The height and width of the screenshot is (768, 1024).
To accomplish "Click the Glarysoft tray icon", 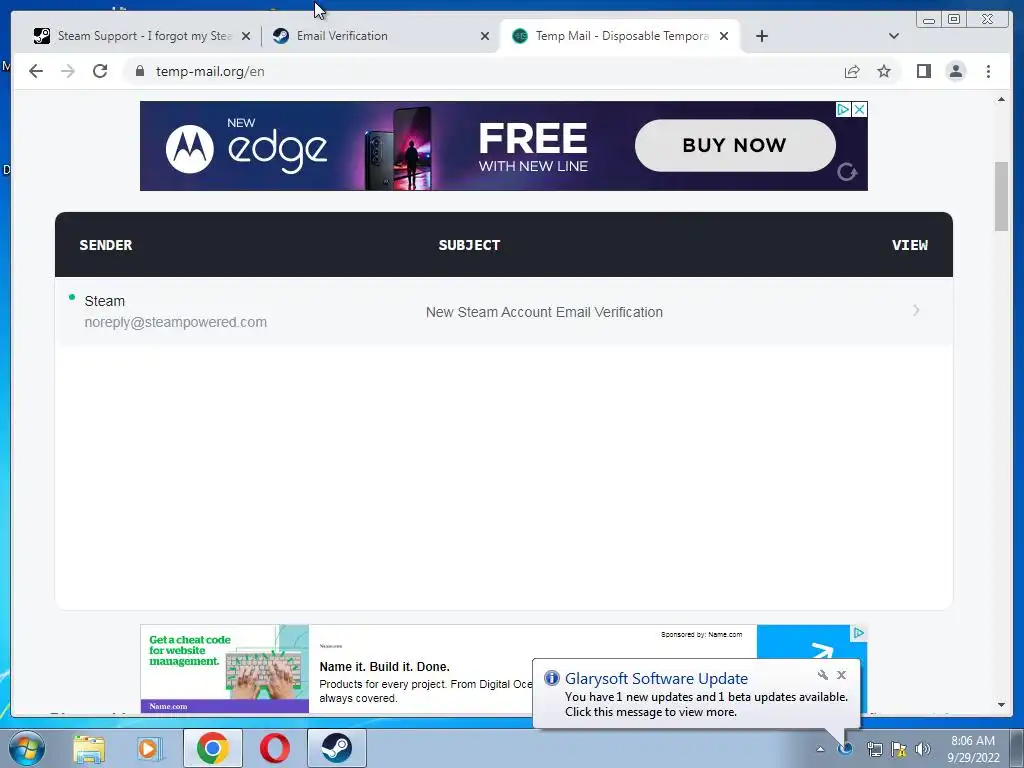I will tap(846, 748).
